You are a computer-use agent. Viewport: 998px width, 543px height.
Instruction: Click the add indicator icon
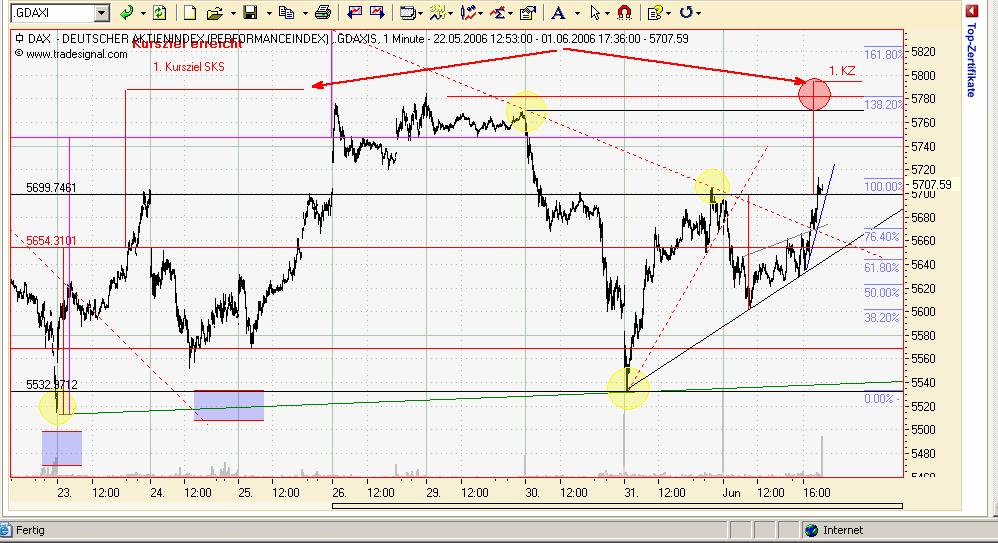pos(437,12)
